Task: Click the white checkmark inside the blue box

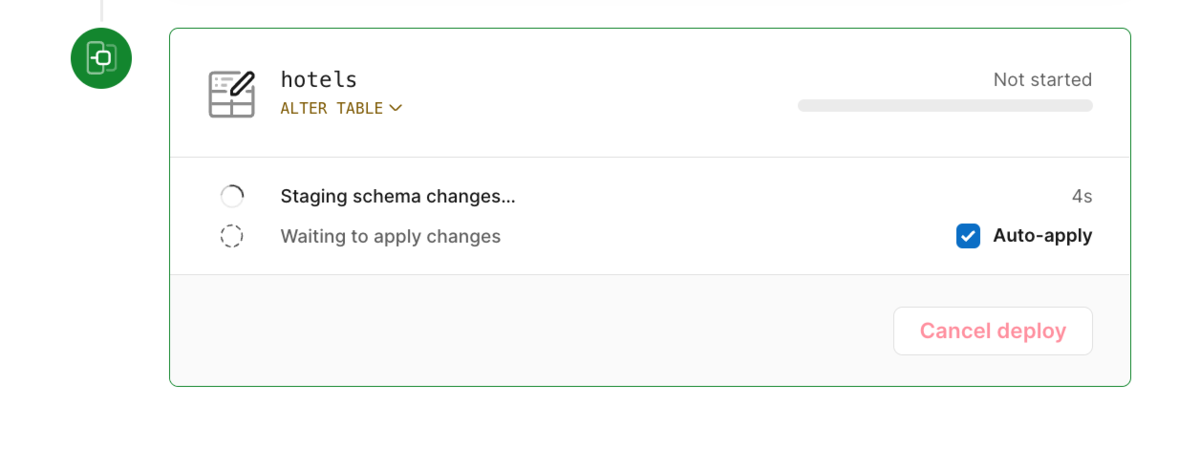Action: click(967, 236)
